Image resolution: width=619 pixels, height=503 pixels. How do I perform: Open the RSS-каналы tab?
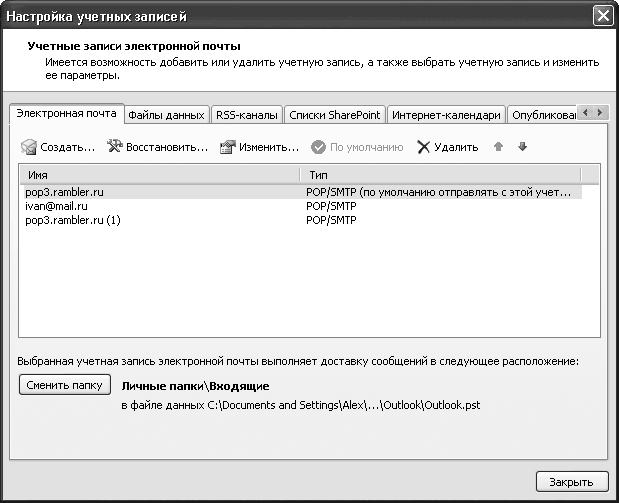click(246, 115)
